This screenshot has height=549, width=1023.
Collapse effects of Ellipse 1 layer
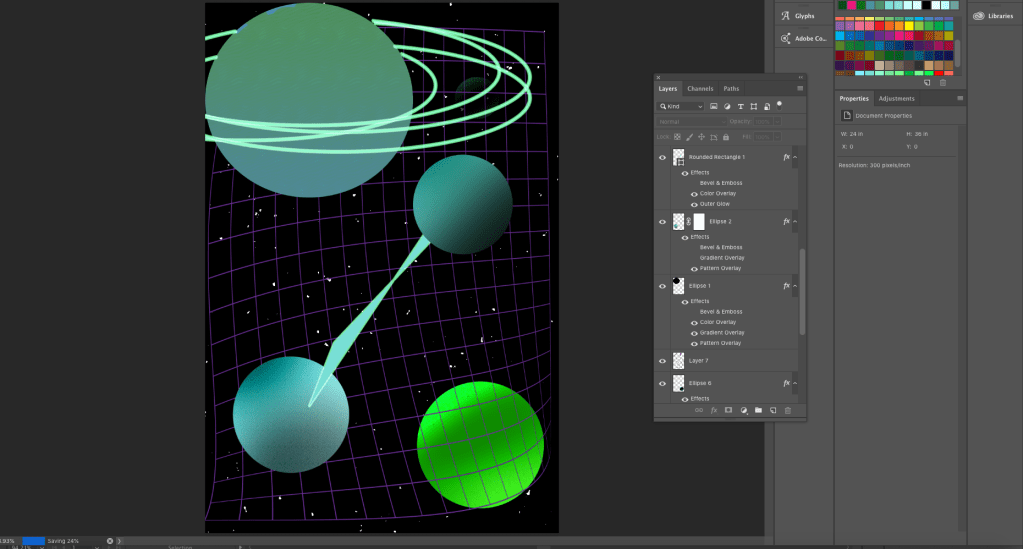pos(797,286)
